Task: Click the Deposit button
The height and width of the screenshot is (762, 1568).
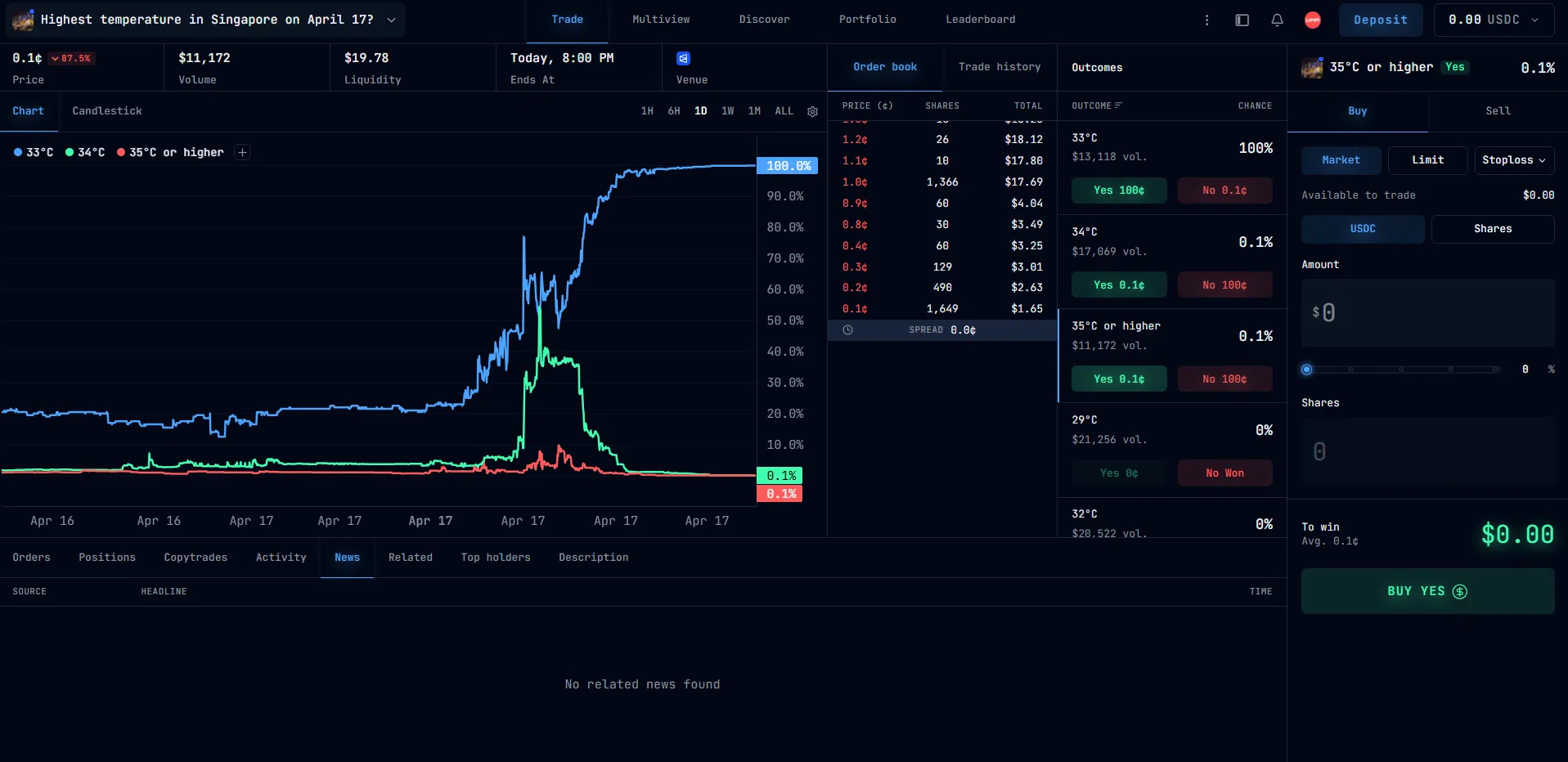Action: coord(1380,20)
